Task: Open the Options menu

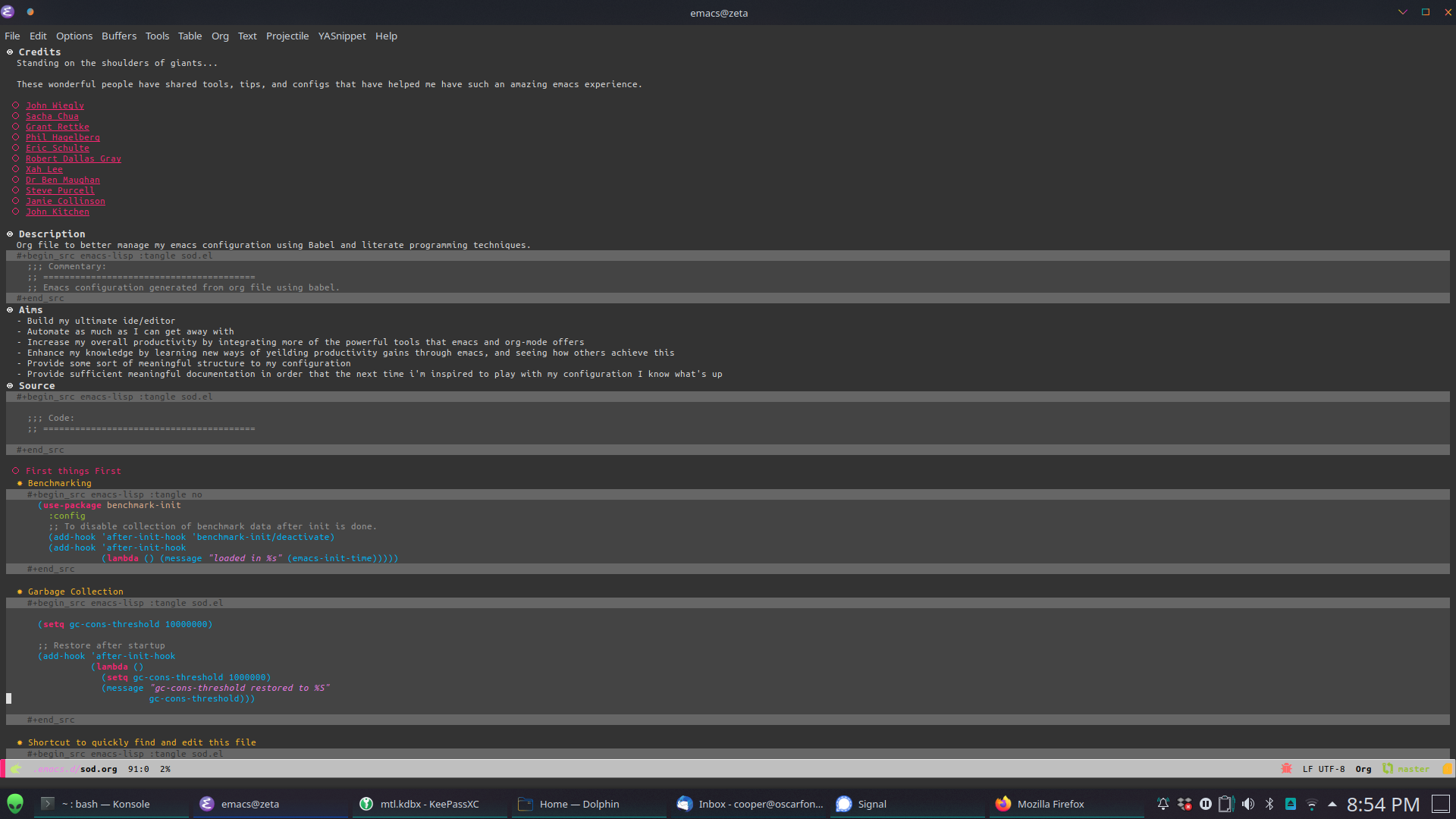Action: point(74,36)
